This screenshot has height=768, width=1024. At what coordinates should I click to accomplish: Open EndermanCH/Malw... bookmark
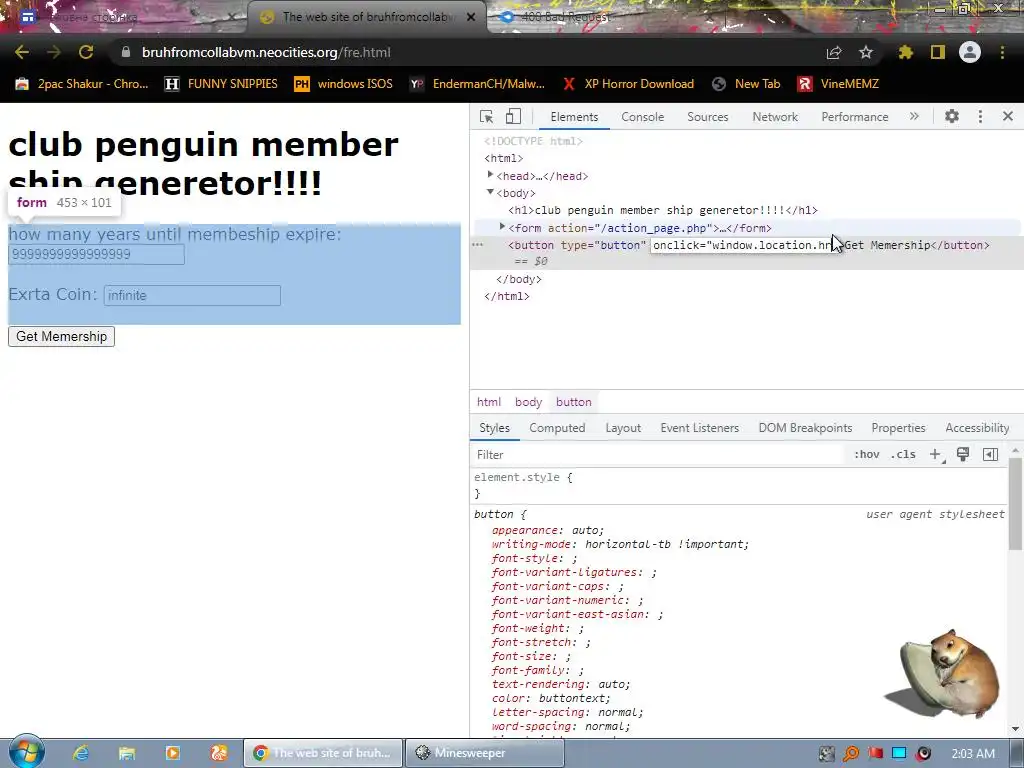pos(477,84)
